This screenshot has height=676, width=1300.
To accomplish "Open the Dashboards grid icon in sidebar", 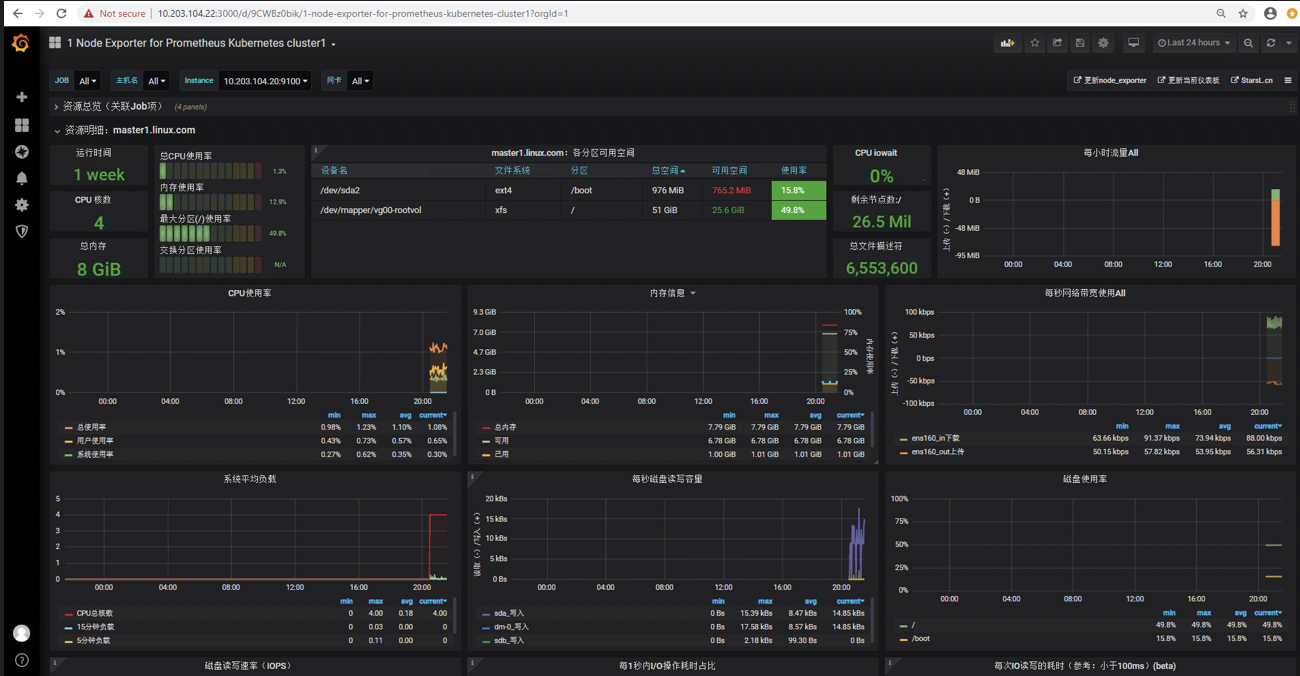I will [21, 125].
